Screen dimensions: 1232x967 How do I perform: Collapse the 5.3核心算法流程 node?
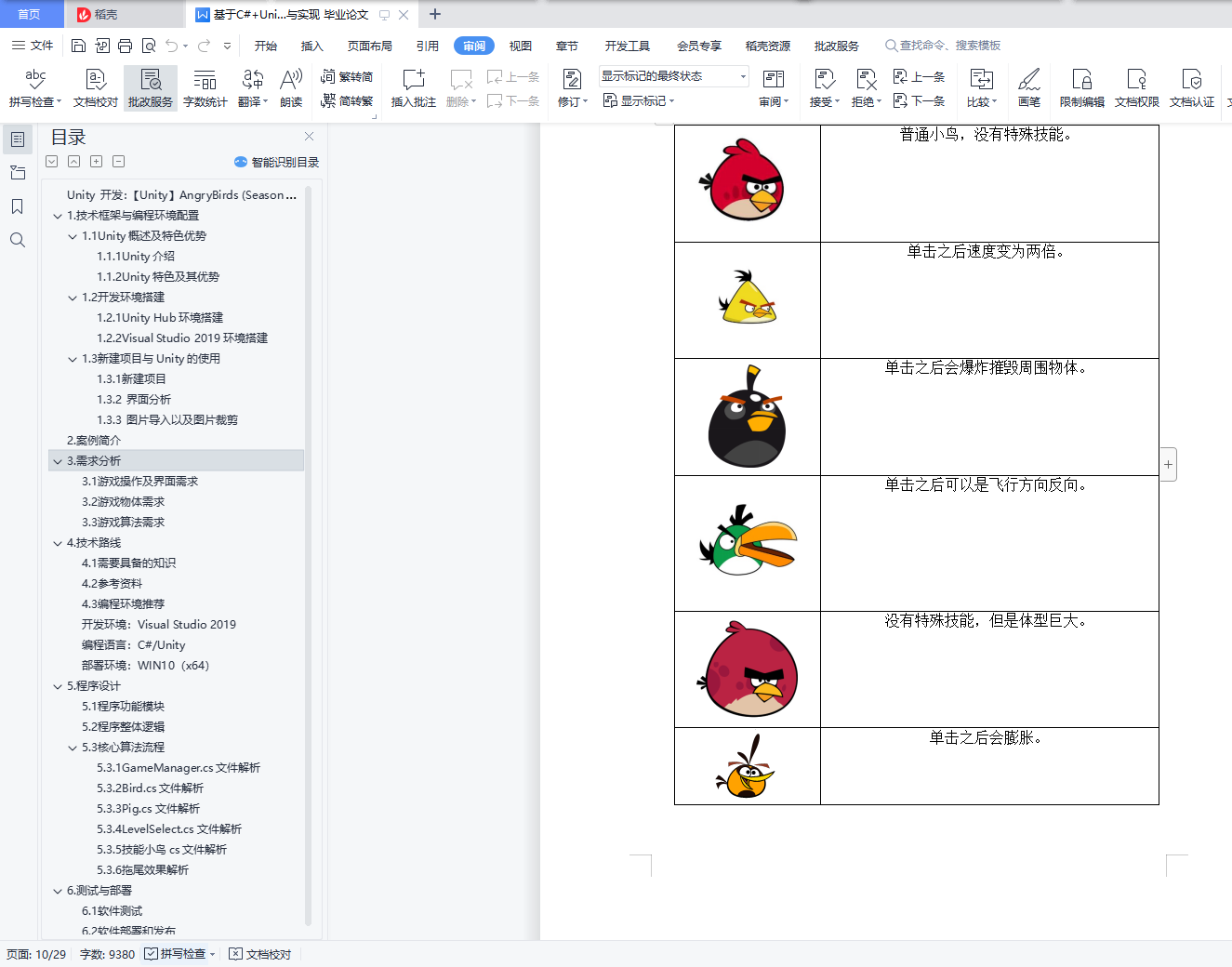click(73, 748)
